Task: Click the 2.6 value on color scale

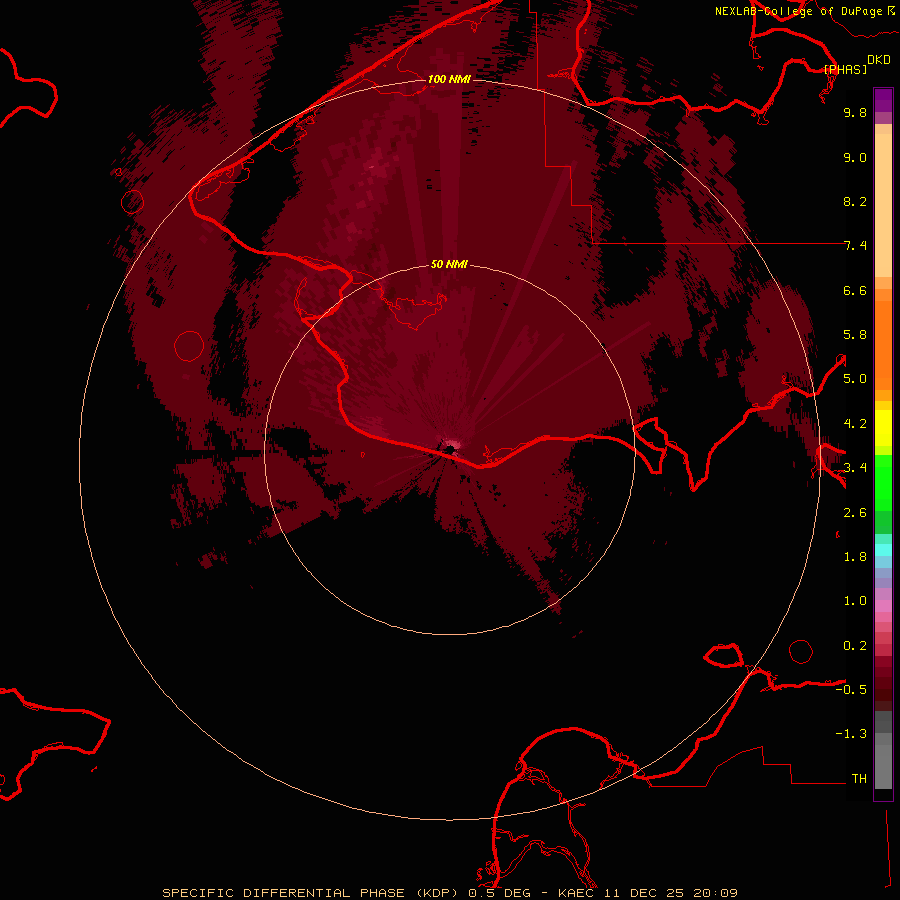Action: pyautogui.click(x=855, y=513)
